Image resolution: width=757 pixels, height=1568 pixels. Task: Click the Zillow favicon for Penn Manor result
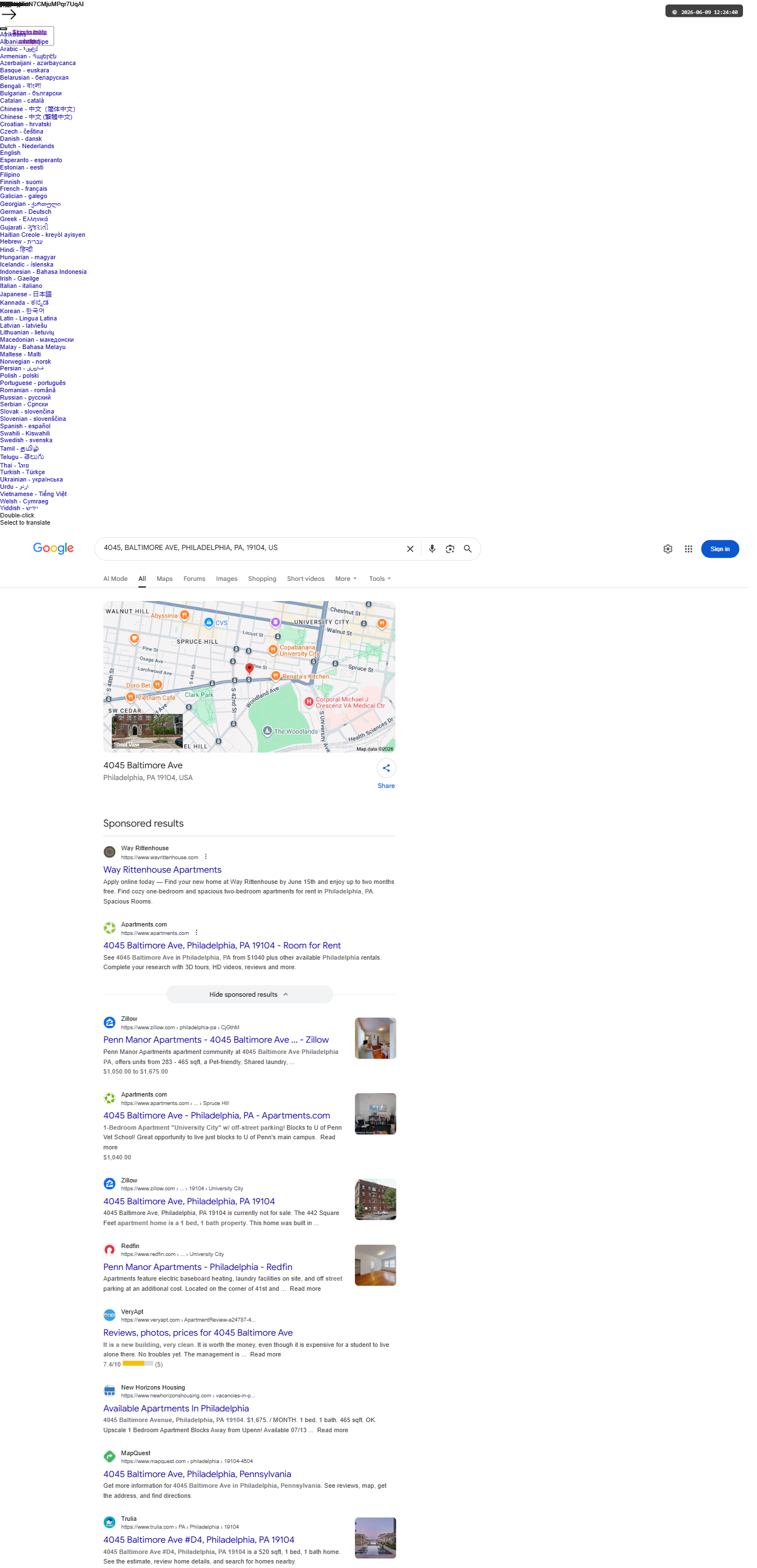110,1023
